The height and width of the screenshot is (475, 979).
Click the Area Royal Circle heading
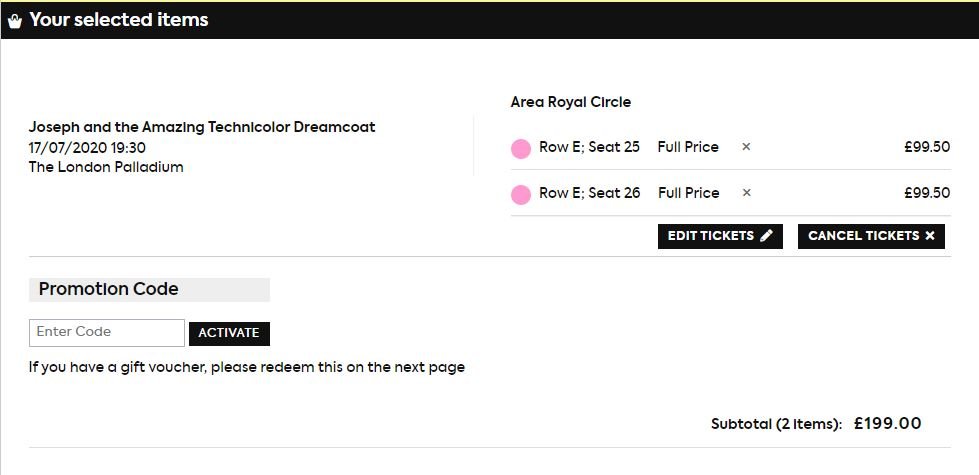coord(571,102)
